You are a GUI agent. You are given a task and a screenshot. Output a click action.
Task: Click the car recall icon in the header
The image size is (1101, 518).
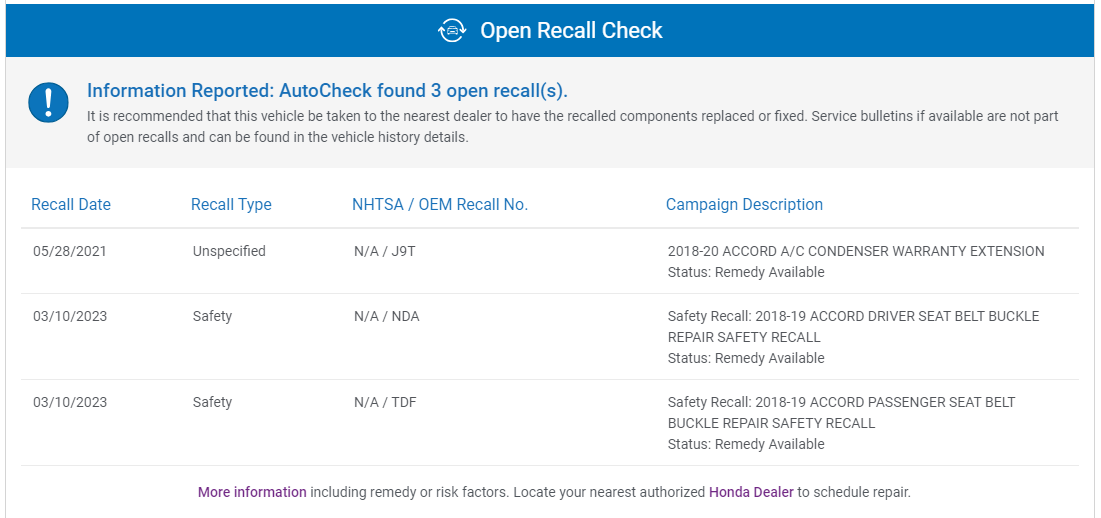[452, 31]
